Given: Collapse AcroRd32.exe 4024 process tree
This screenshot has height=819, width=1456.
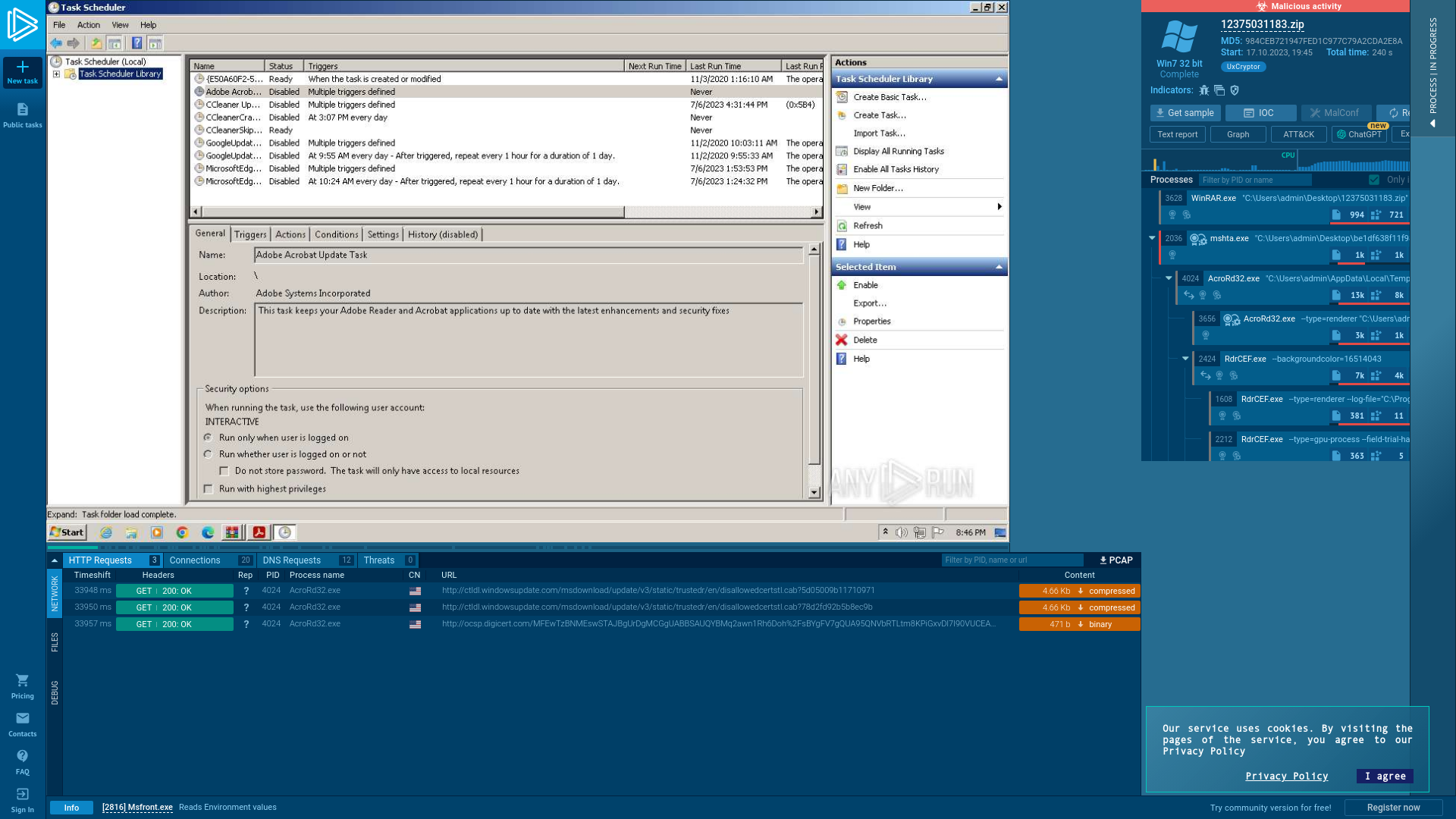Looking at the screenshot, I should (1169, 278).
